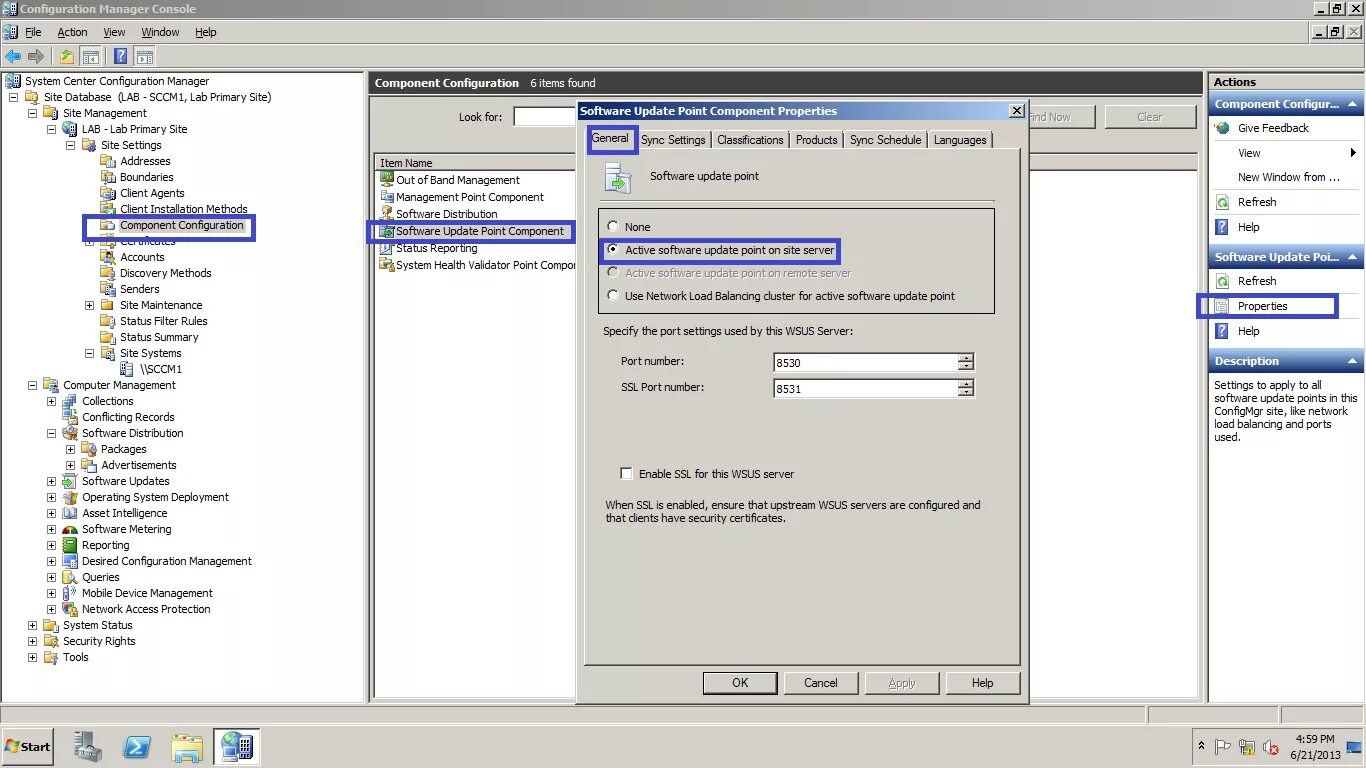
Task: Open the Window menu
Action: pyautogui.click(x=160, y=32)
